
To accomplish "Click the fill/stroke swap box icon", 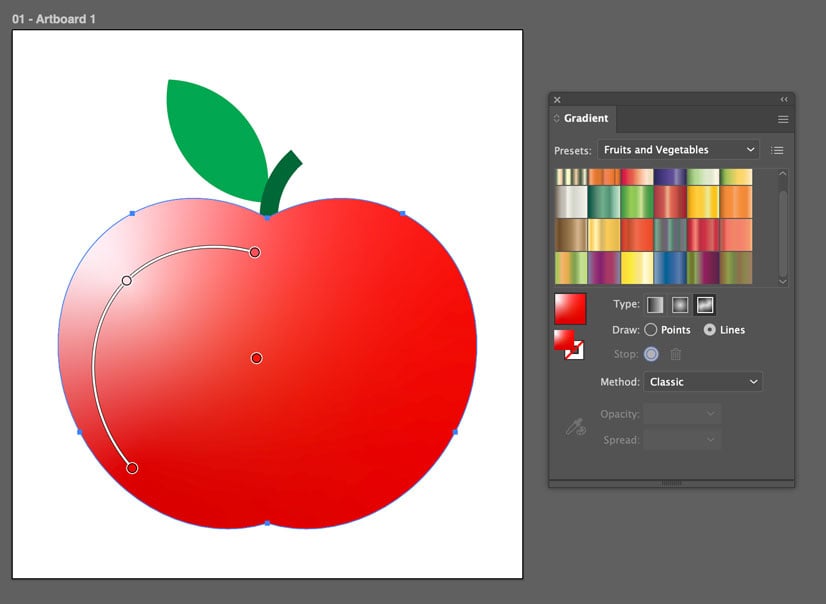I will (569, 344).
